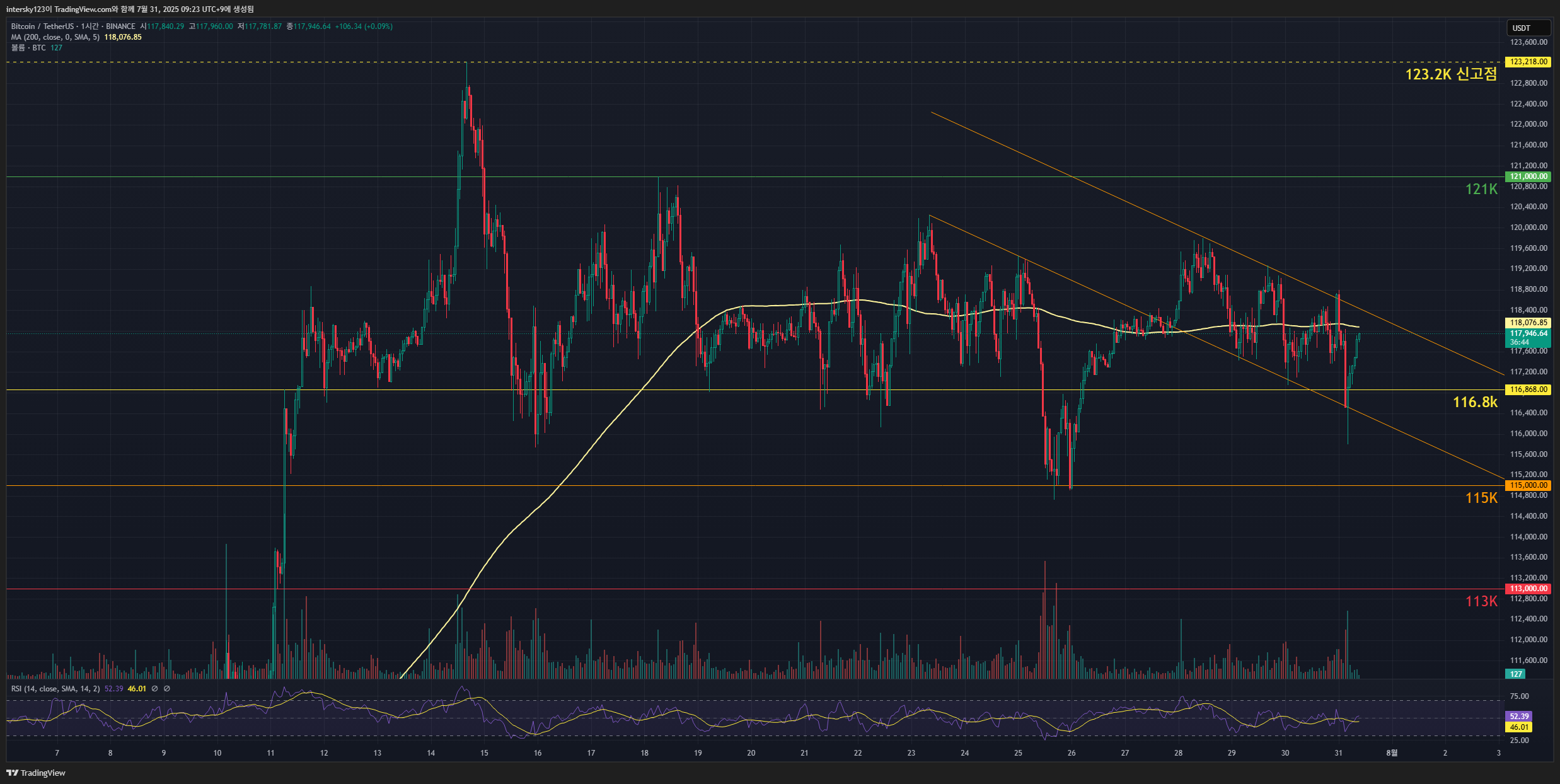This screenshot has width=1560, height=784.
Task: Click date 31 on the time axis
Action: coord(1338,753)
